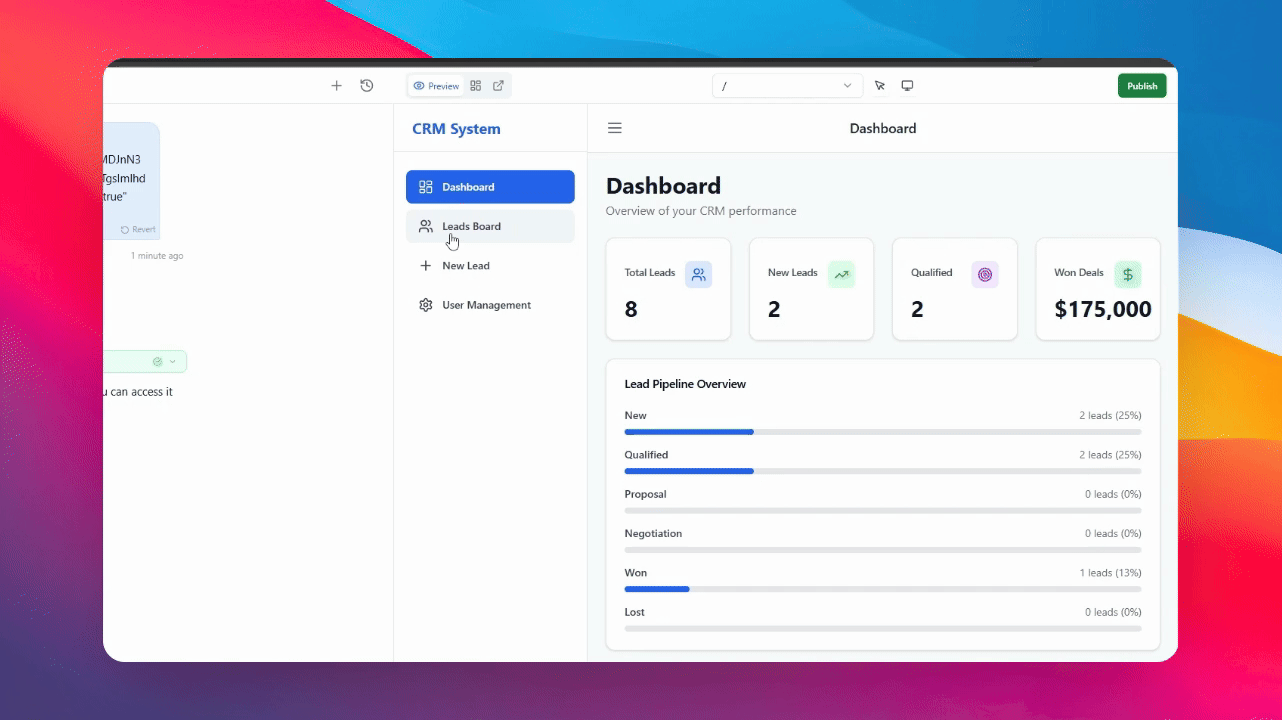
Task: Click the "New Leads" card label
Action: point(793,273)
